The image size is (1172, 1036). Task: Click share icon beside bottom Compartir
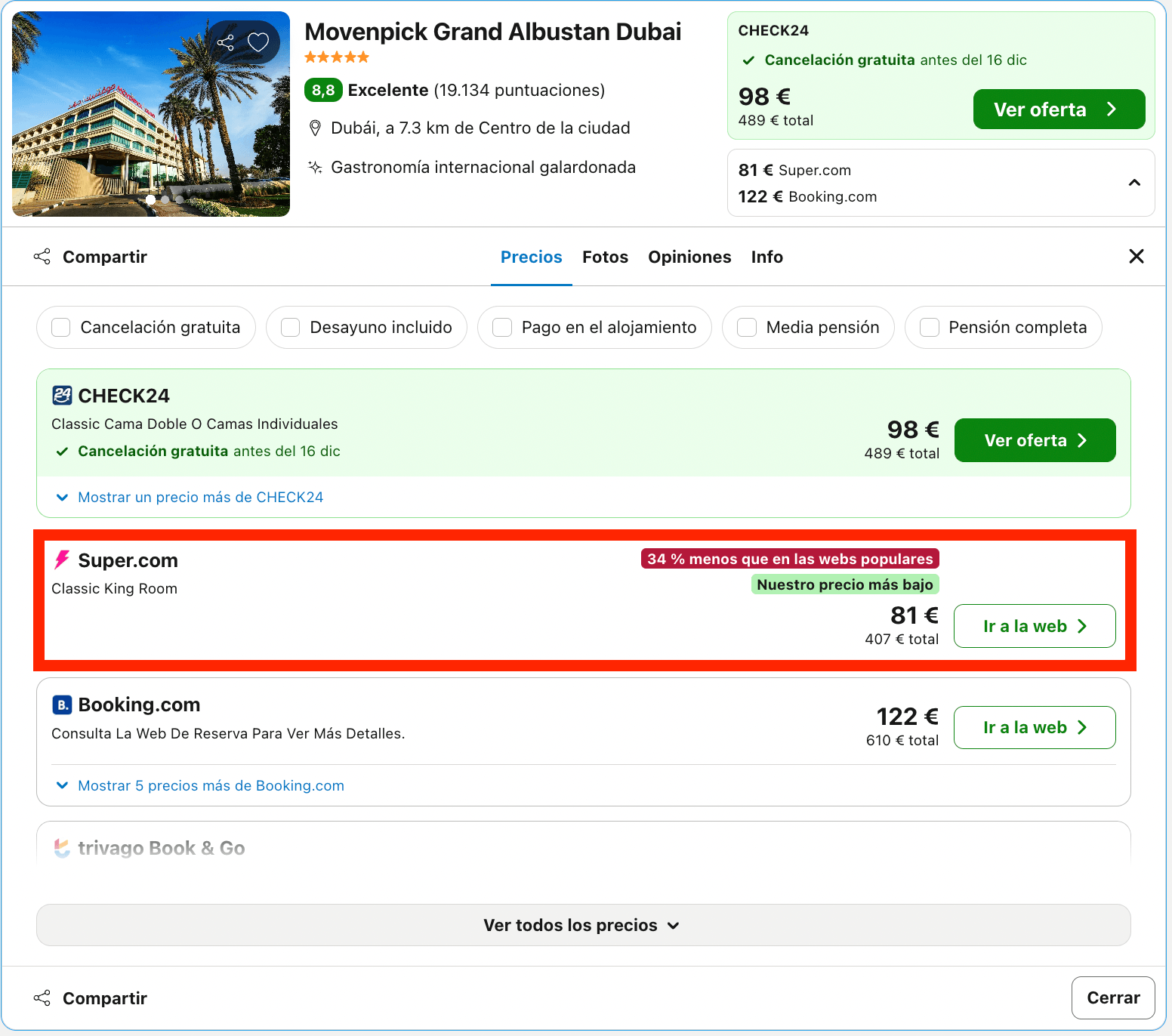pos(42,998)
